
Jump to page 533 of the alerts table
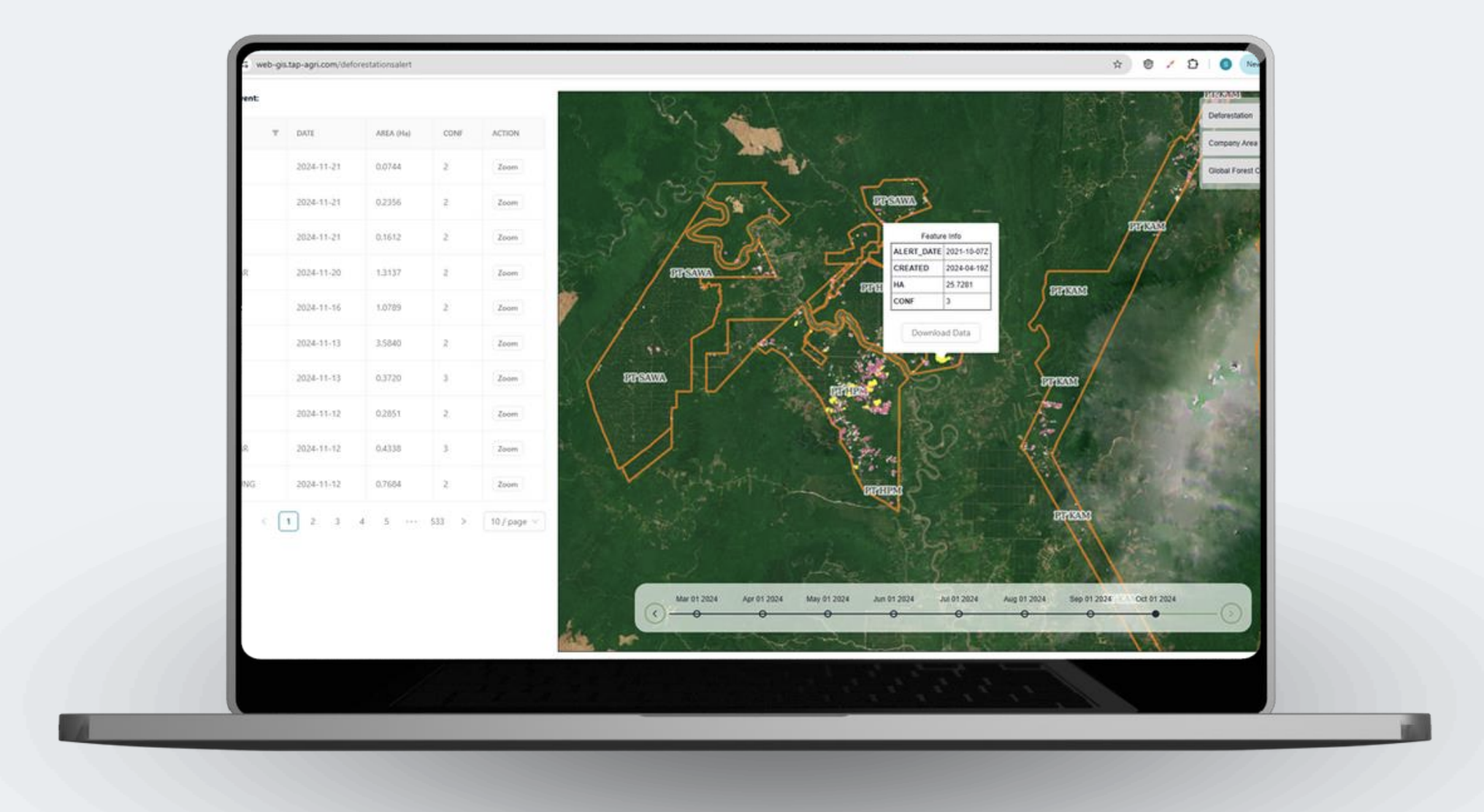coord(437,521)
